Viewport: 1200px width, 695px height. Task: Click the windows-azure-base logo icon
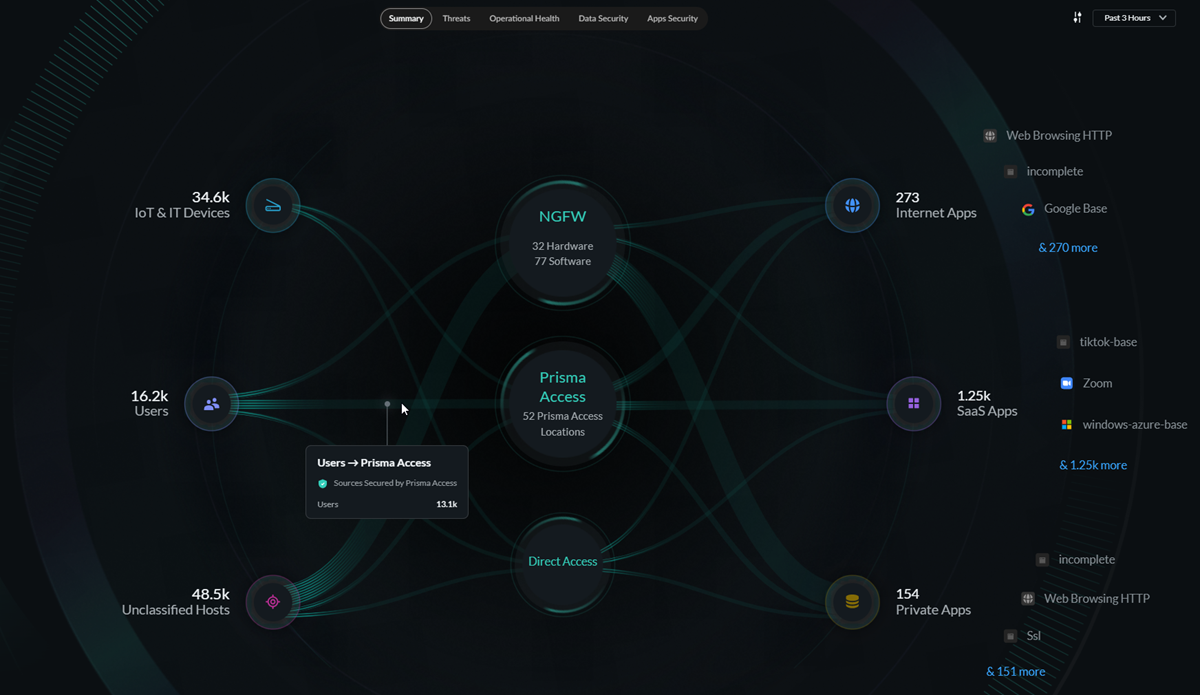(x=1066, y=425)
